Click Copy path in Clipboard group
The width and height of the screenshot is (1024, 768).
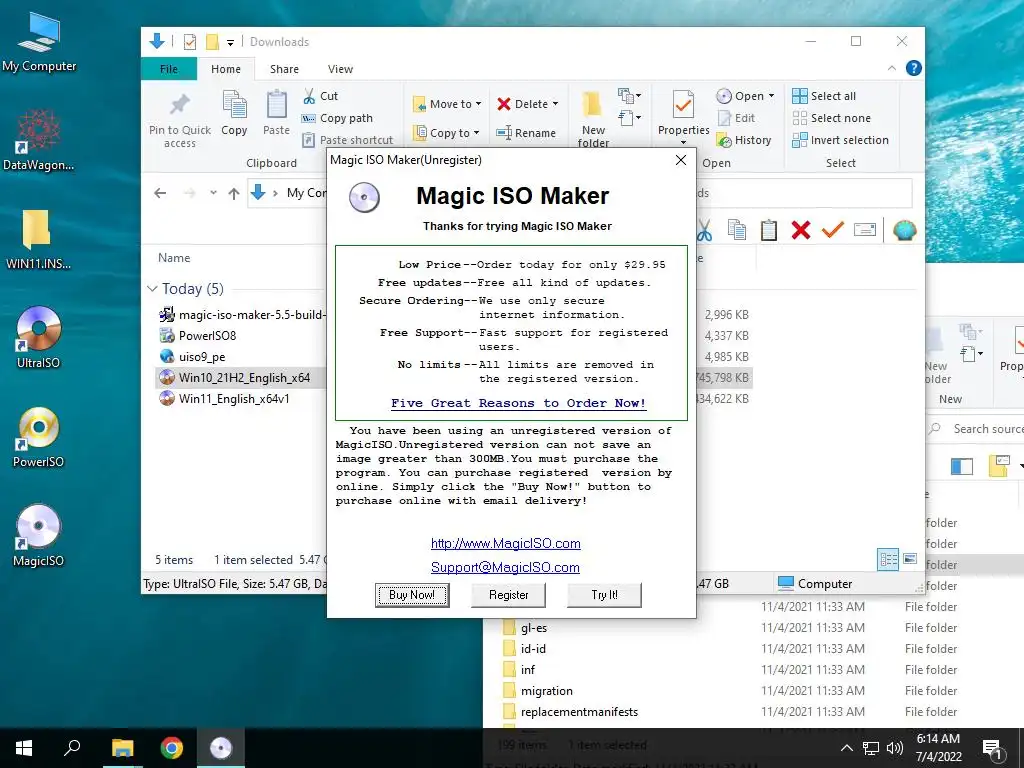point(337,118)
